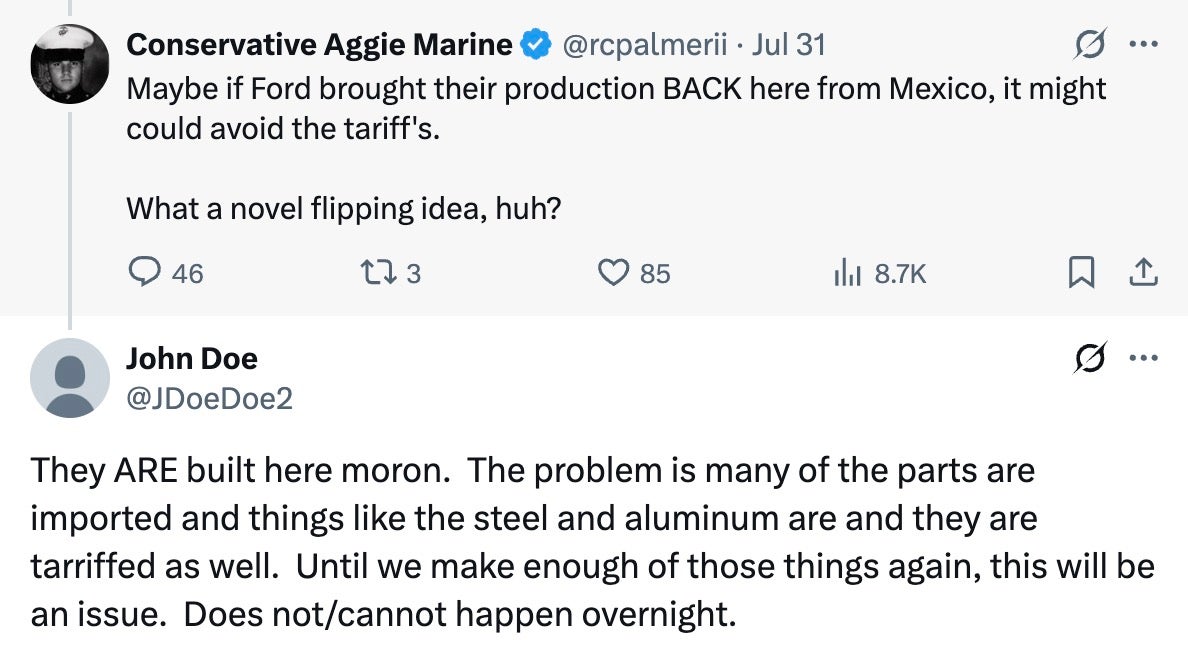Open more options for Conservative Aggie Marine's tweet
Viewport: 1188px width, 660px height.
click(x=1141, y=44)
